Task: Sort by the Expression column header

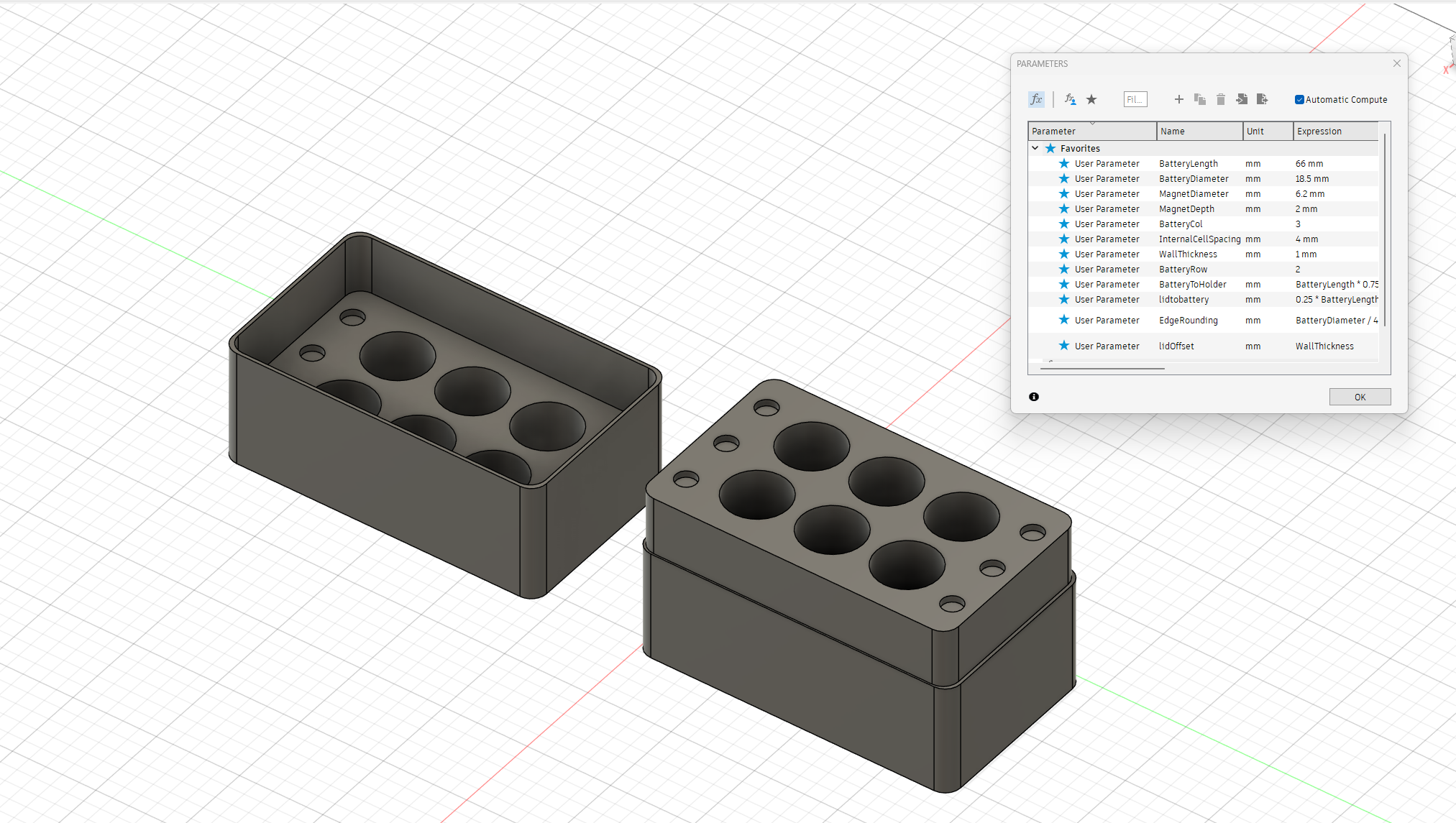Action: pos(1336,131)
